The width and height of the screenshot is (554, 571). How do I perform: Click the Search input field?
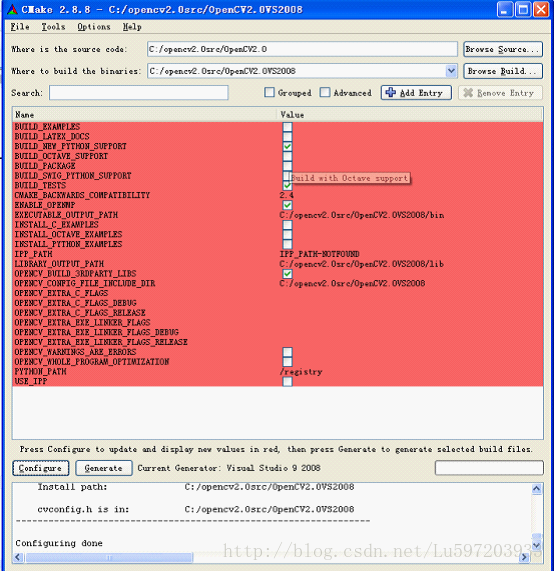click(x=139, y=93)
